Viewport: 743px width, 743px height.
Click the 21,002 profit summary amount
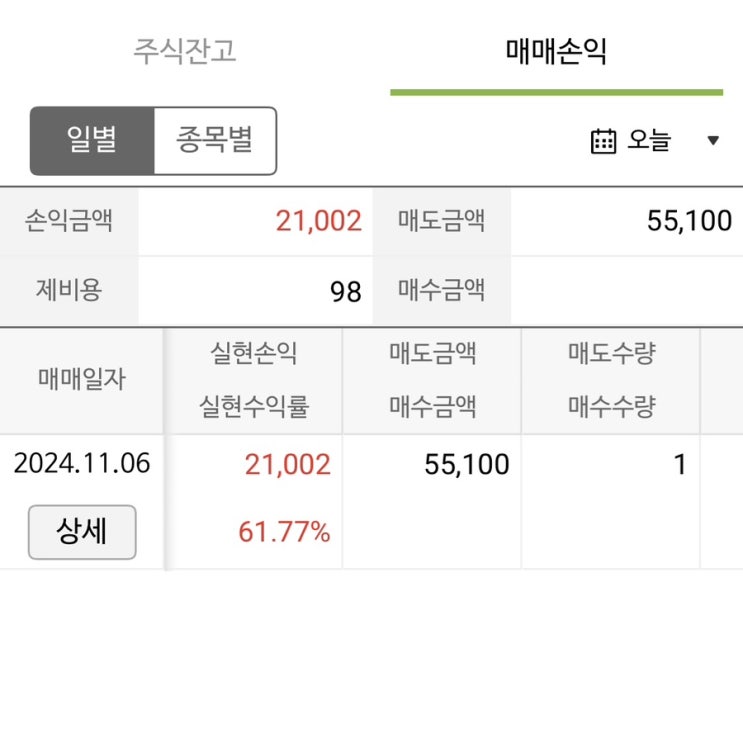(318, 221)
